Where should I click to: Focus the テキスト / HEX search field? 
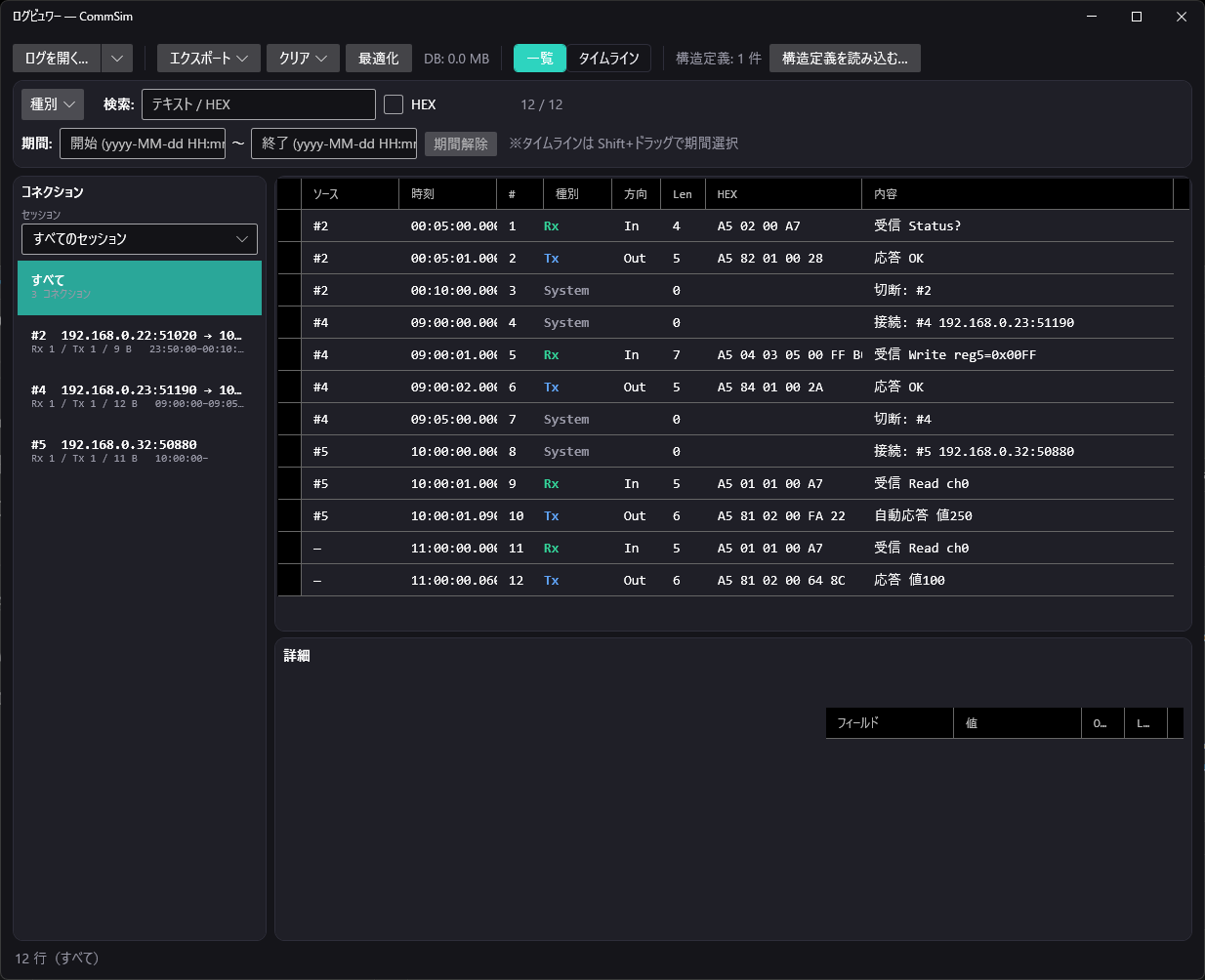259,104
